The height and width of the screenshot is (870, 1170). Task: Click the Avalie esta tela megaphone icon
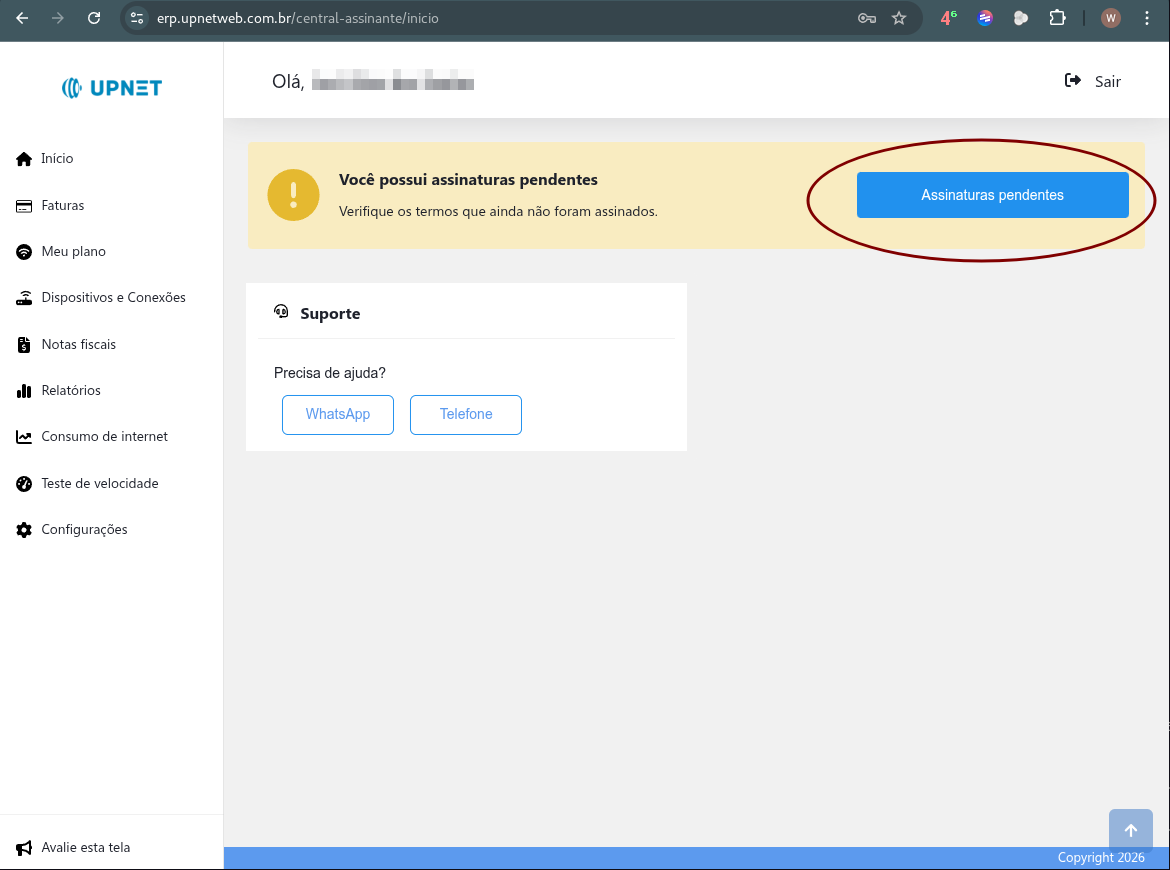pos(23,847)
